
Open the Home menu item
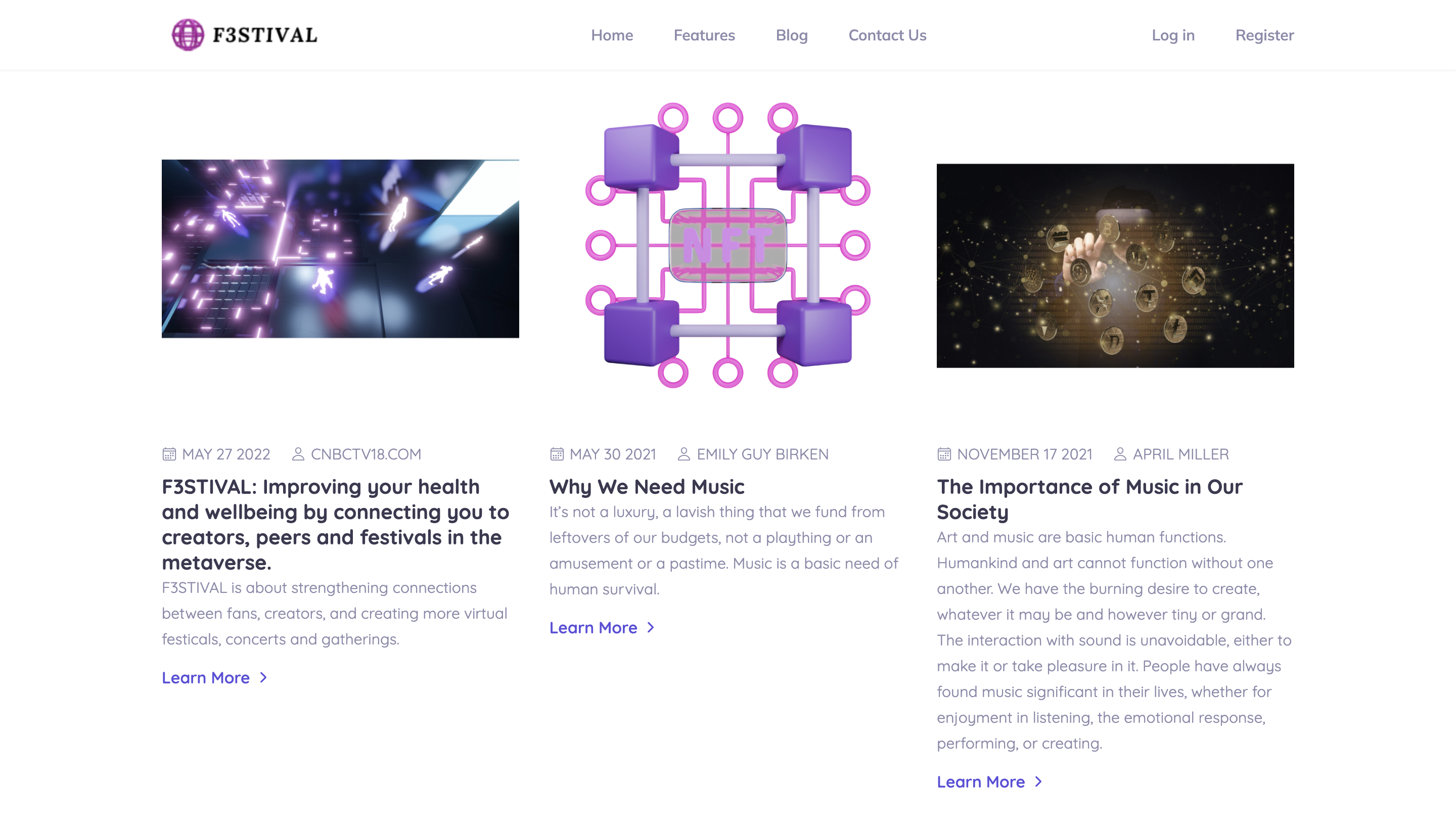point(612,35)
